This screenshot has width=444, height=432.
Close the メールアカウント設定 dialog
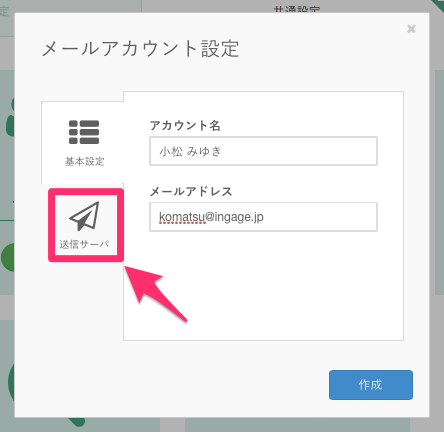[x=411, y=29]
